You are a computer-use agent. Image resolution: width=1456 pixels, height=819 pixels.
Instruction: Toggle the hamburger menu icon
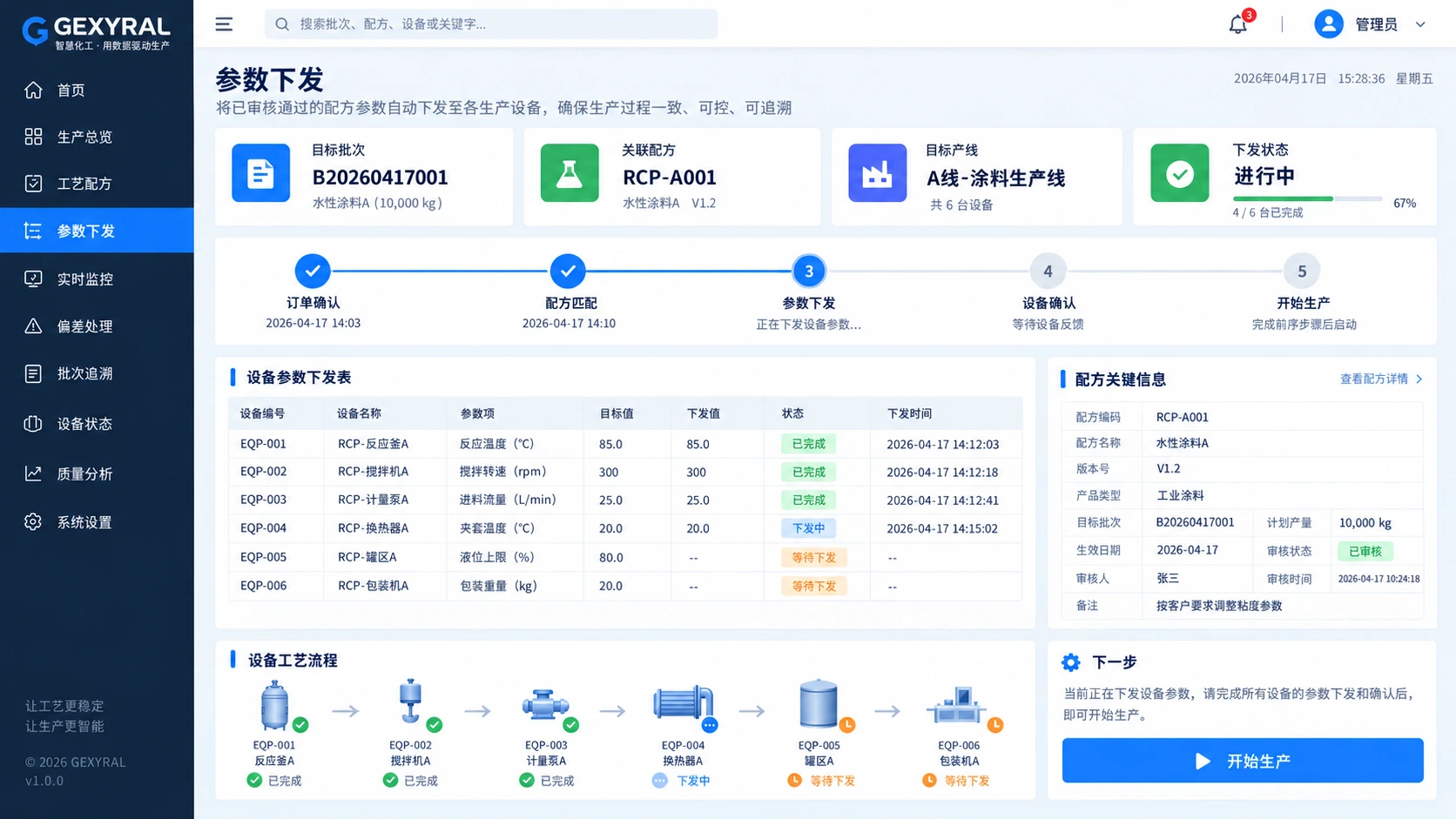(224, 24)
